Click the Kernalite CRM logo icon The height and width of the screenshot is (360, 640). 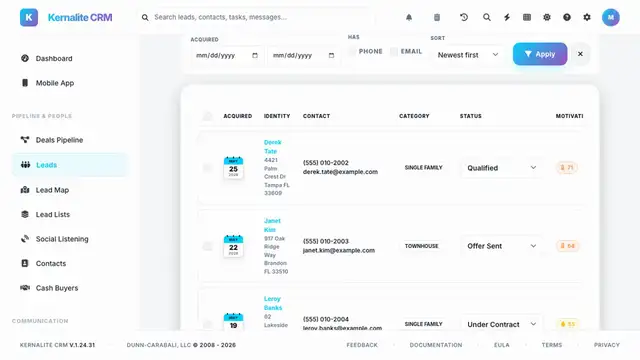[x=29, y=18]
